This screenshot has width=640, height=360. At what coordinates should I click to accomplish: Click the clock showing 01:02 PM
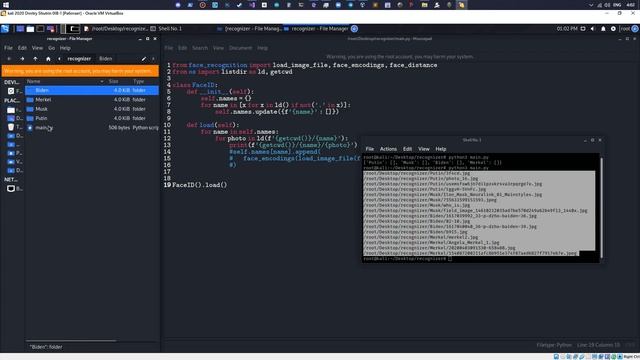click(567, 29)
